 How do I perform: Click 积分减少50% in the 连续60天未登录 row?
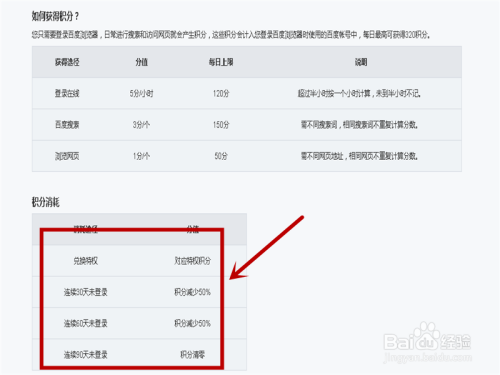click(x=193, y=323)
